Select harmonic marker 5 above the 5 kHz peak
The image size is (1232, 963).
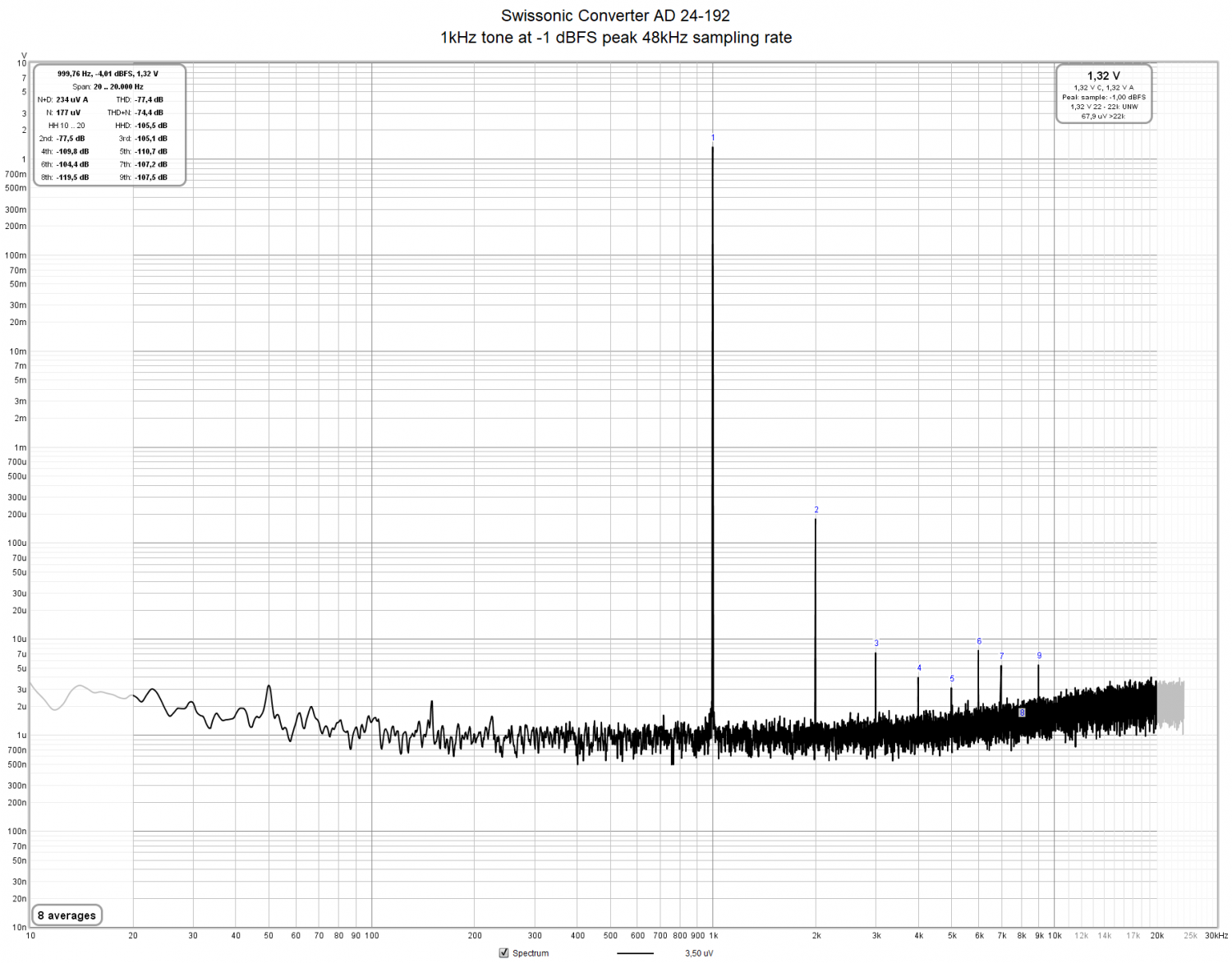point(952,679)
